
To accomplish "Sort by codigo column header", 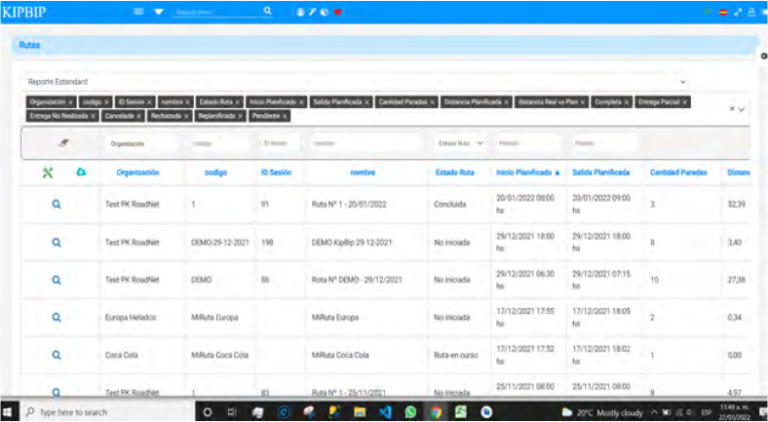I will pyautogui.click(x=216, y=172).
